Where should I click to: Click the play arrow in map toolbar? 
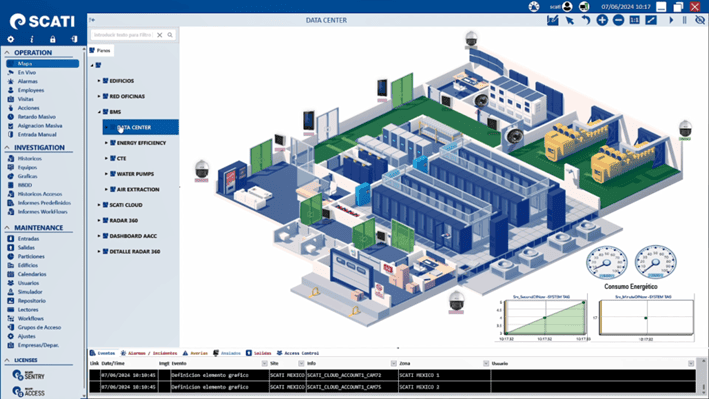pos(671,20)
